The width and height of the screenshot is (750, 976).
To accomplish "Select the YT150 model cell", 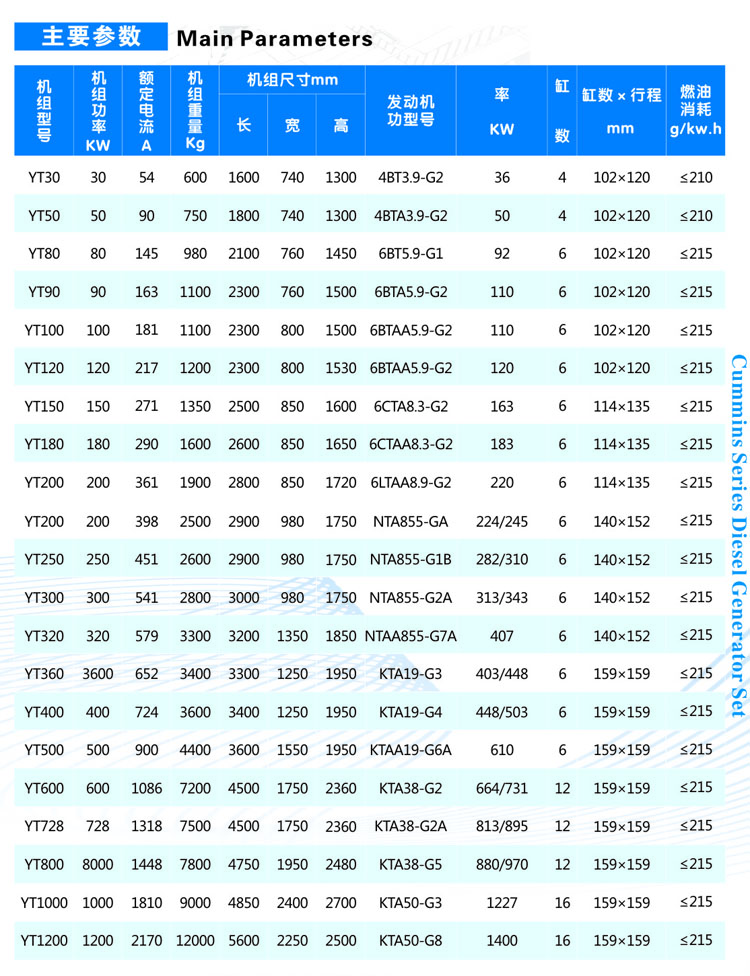I will [44, 406].
